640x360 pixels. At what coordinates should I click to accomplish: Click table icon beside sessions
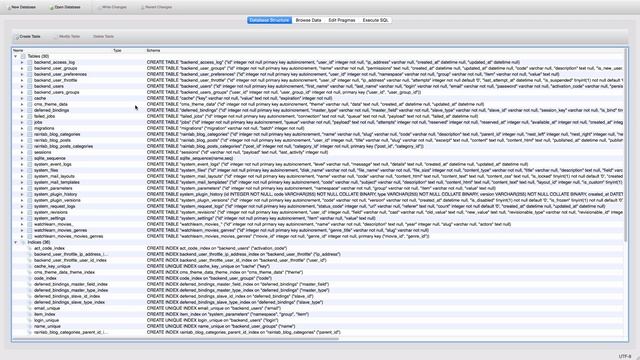[x=30, y=152]
